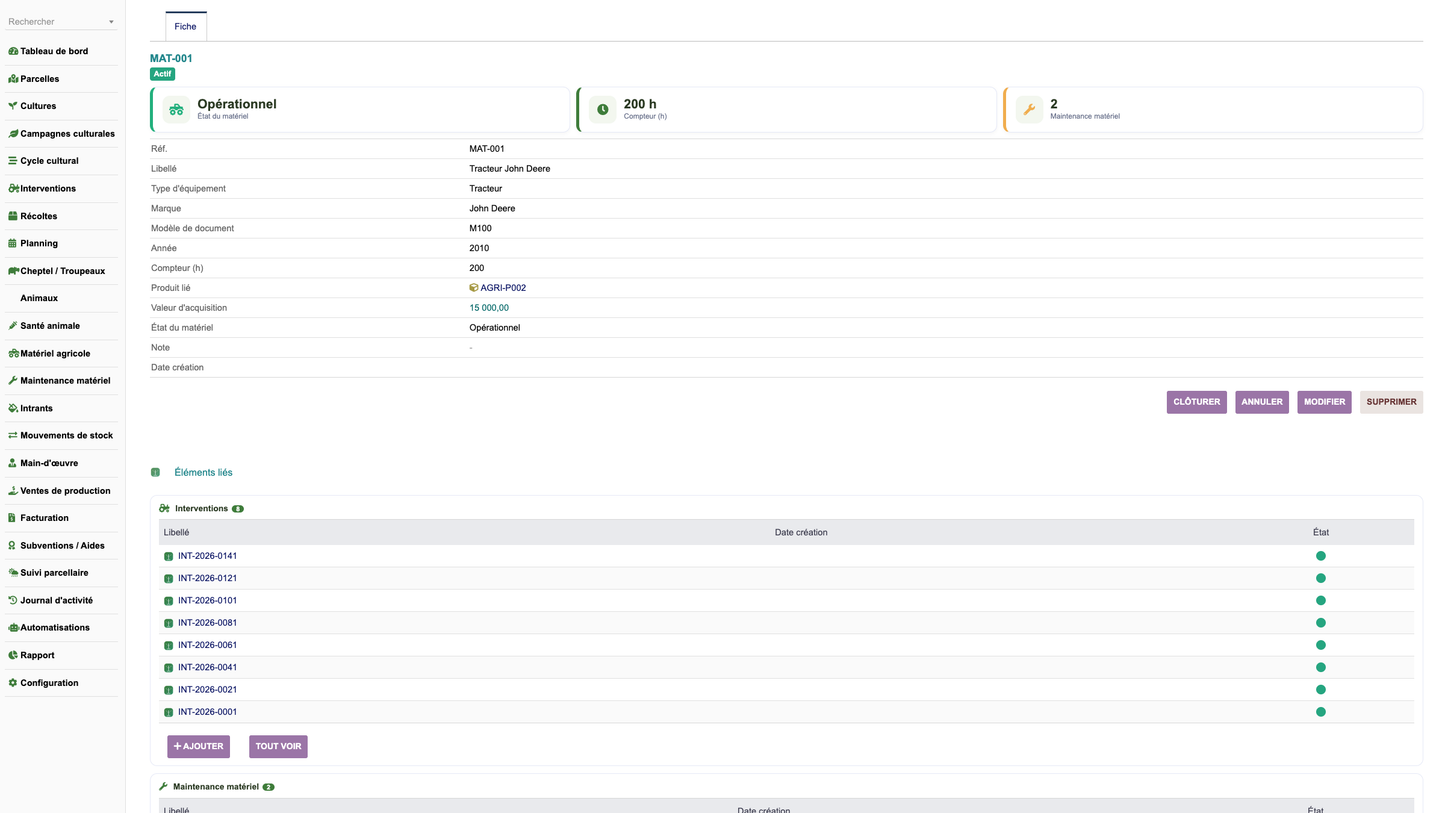This screenshot has width=1445, height=813.
Task: Switch to the Fiche tab
Action: click(x=186, y=26)
